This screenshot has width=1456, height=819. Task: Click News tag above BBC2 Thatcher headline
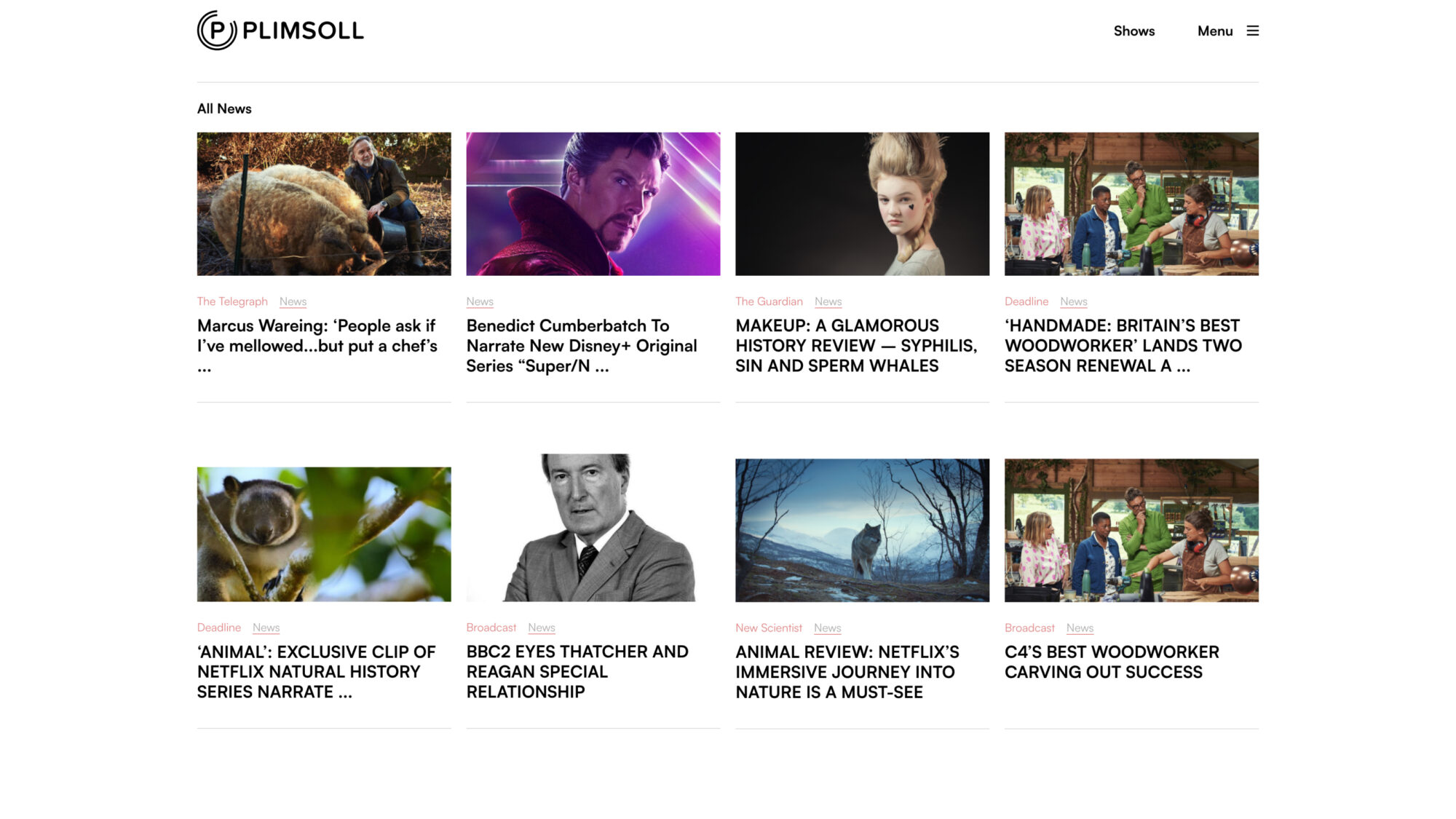point(541,628)
